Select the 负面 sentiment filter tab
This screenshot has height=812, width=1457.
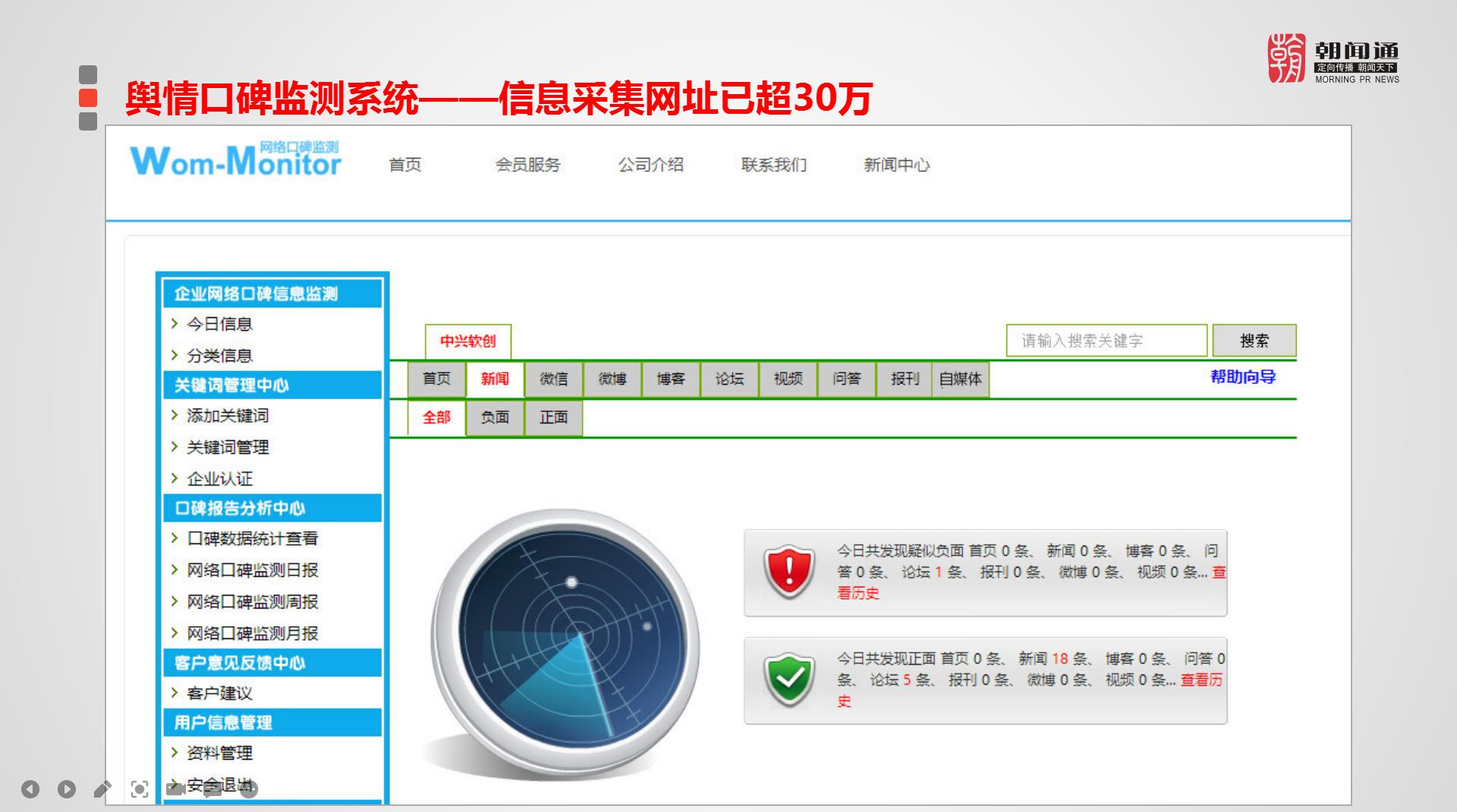[495, 417]
